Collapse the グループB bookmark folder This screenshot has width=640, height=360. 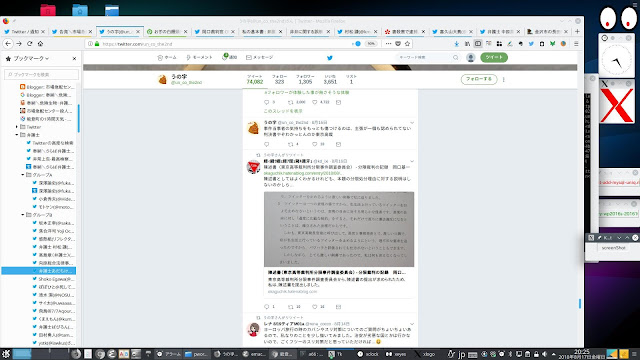(x=23, y=215)
